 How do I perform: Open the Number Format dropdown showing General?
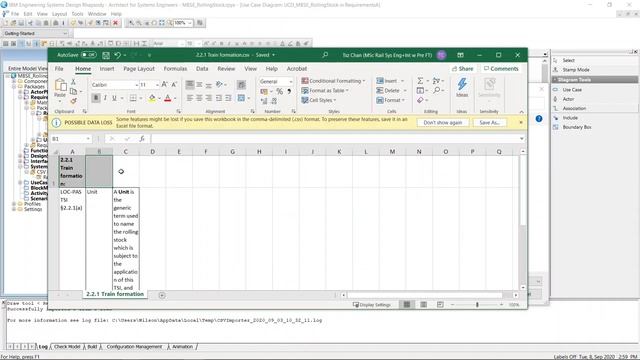[291, 82]
